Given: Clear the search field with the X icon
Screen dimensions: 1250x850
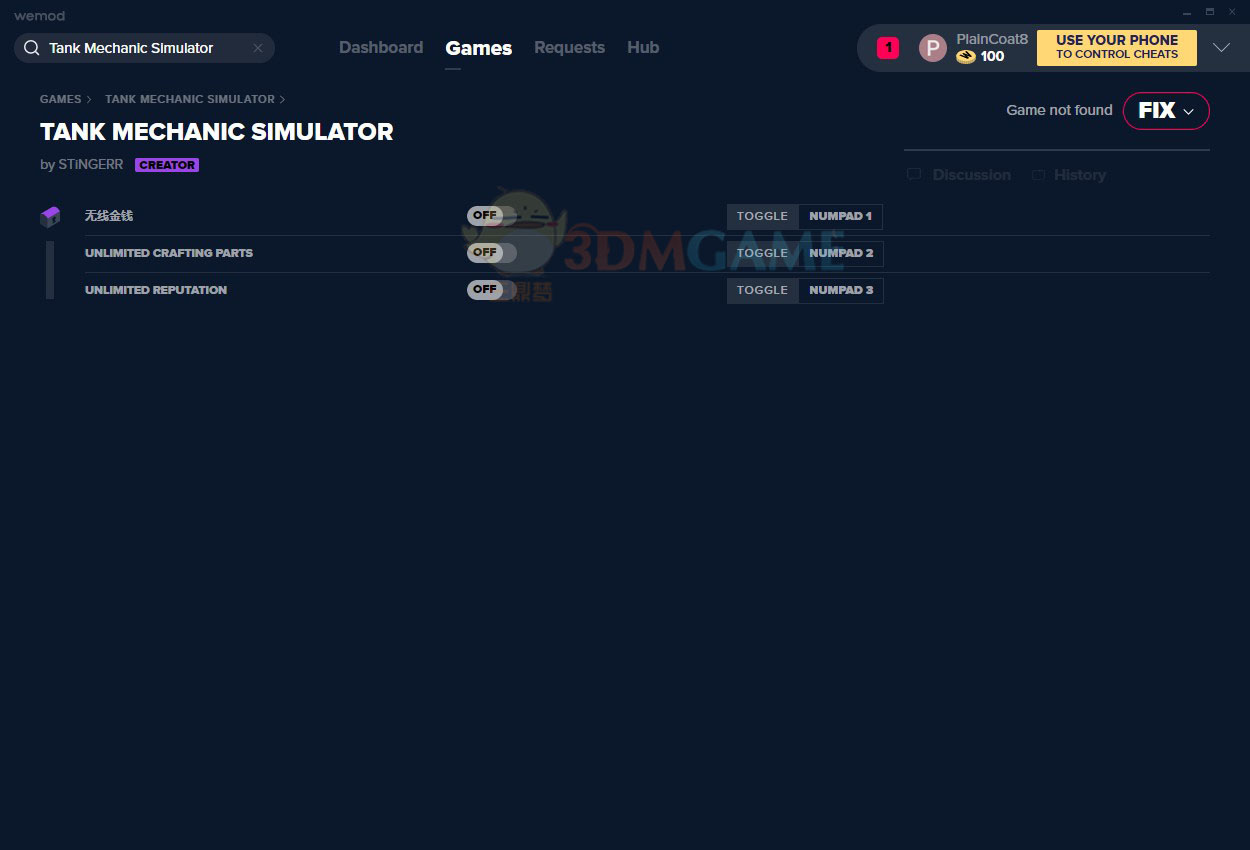Looking at the screenshot, I should (x=258, y=48).
